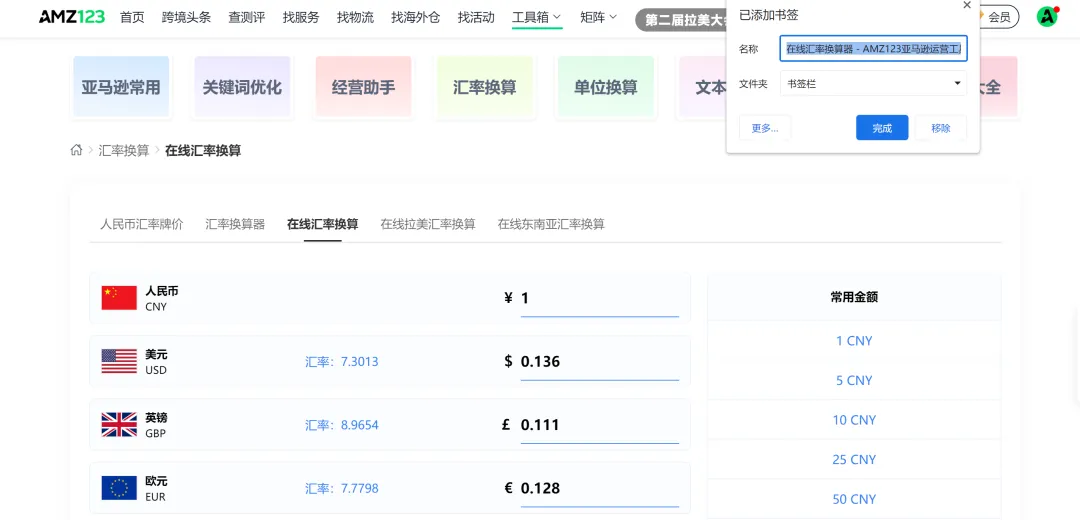Click the home icon in the breadcrumb
The image size is (1080, 520).
pyautogui.click(x=76, y=149)
